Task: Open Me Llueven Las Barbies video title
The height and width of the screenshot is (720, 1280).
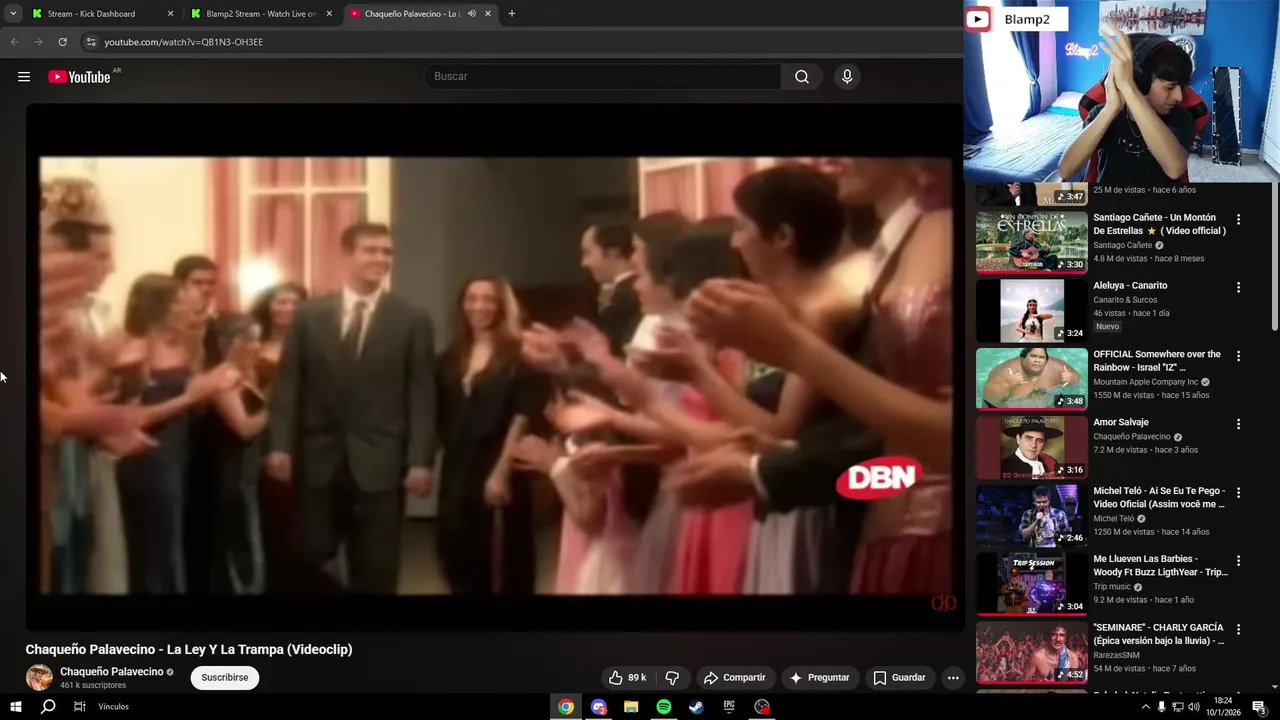Action: (1160, 566)
